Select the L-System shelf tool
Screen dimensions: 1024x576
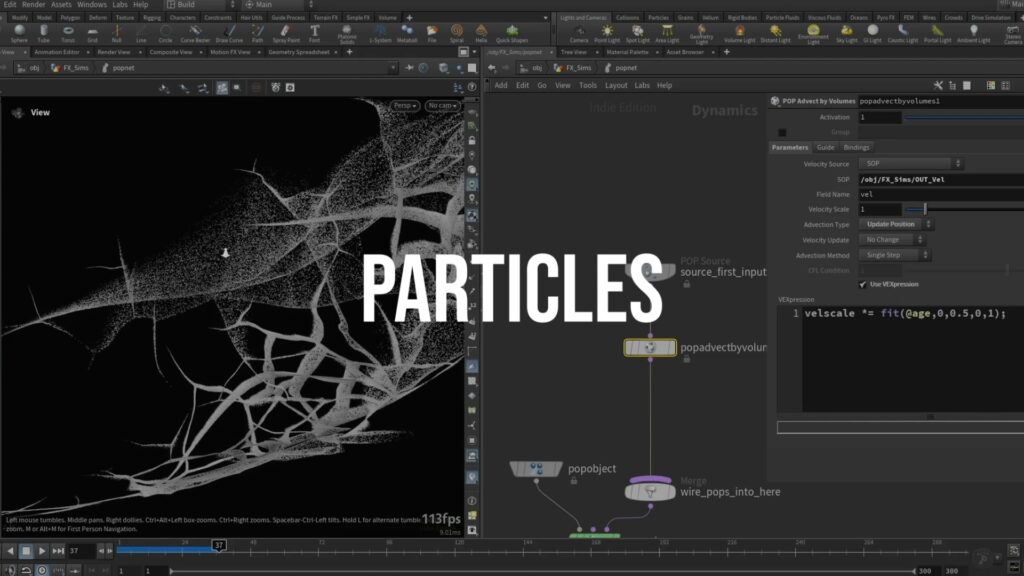[x=380, y=33]
